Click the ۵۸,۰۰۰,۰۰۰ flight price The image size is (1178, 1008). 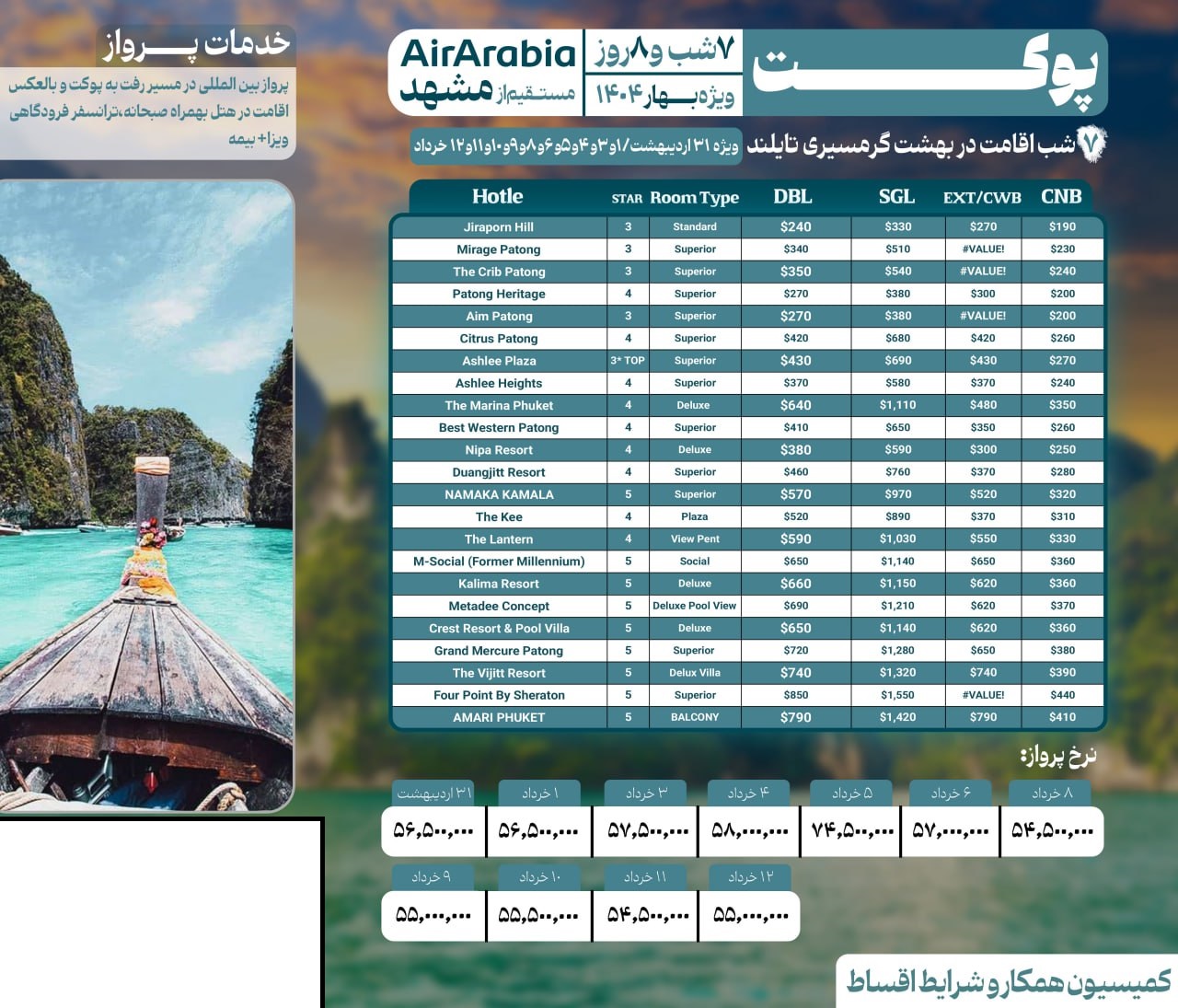coord(749,830)
